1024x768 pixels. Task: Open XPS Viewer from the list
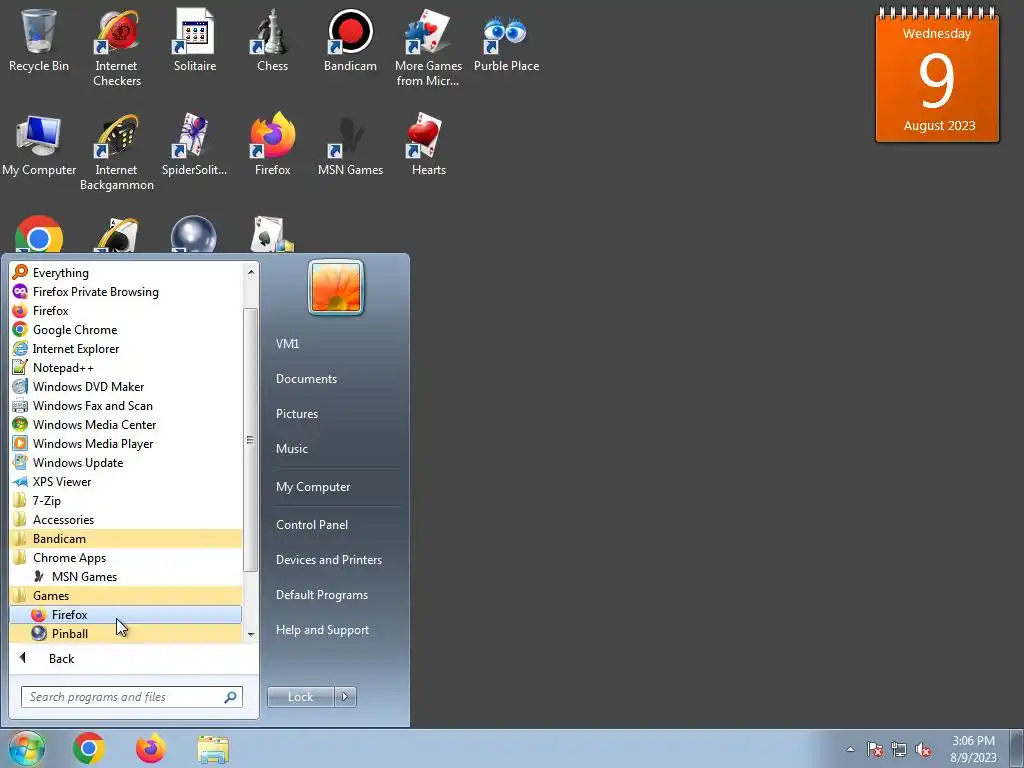click(126, 481)
